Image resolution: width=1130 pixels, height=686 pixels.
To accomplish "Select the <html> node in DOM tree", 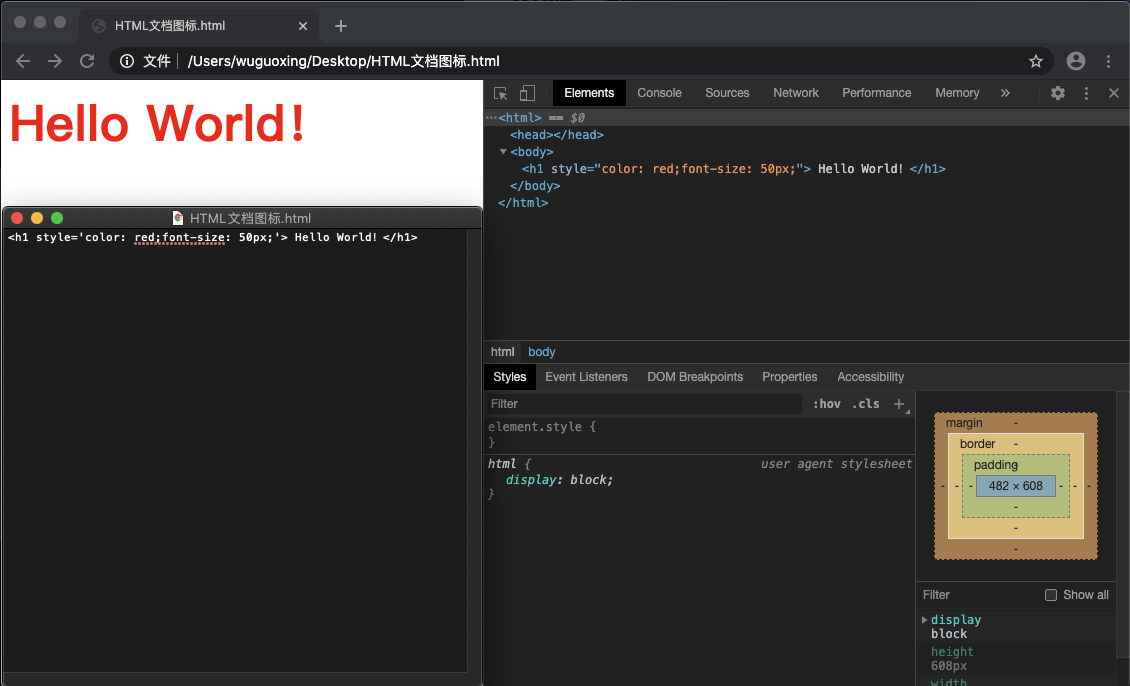I will point(520,117).
